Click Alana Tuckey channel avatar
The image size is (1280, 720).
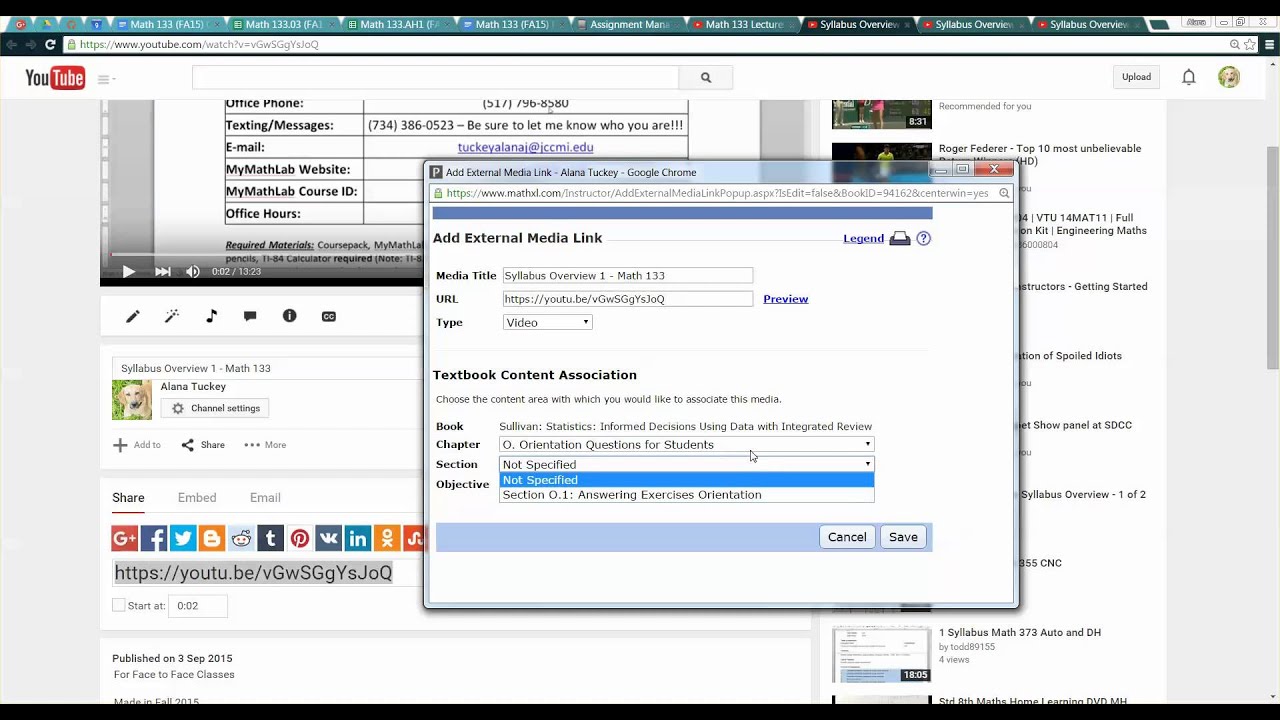132,400
